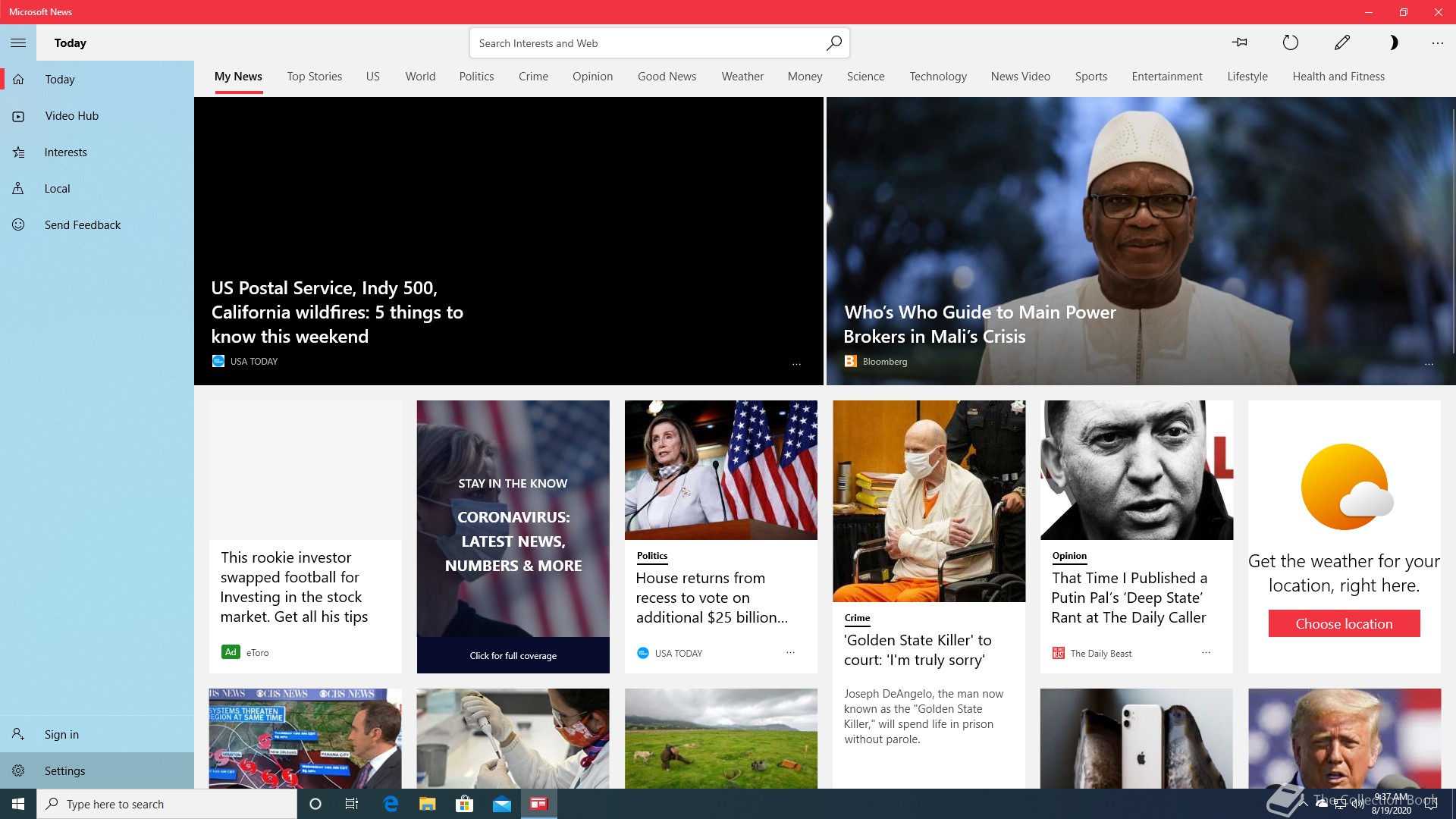Click the search magnifier icon
The height and width of the screenshot is (819, 1456).
[834, 43]
